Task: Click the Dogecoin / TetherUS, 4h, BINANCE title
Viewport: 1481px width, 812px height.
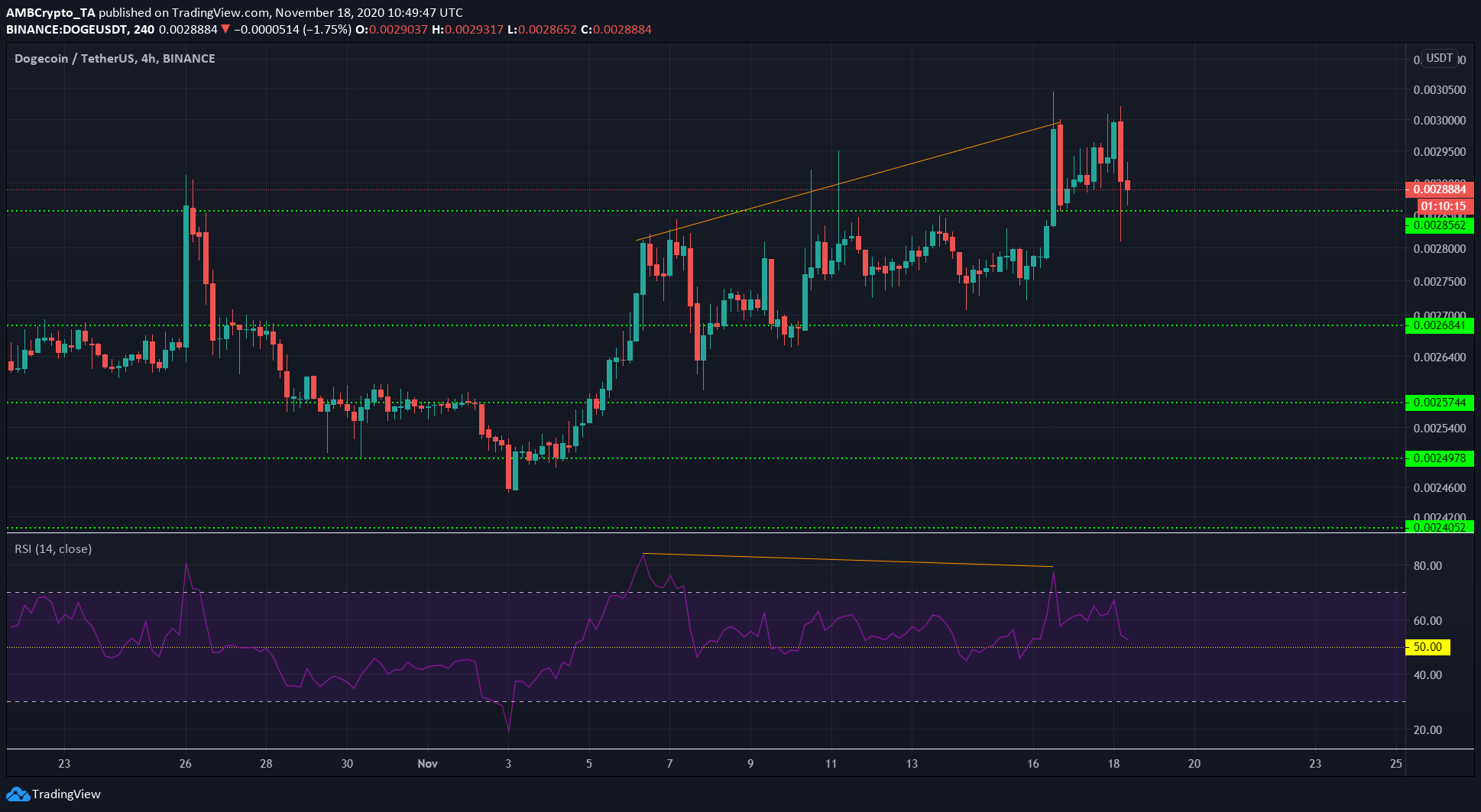Action: tap(115, 59)
